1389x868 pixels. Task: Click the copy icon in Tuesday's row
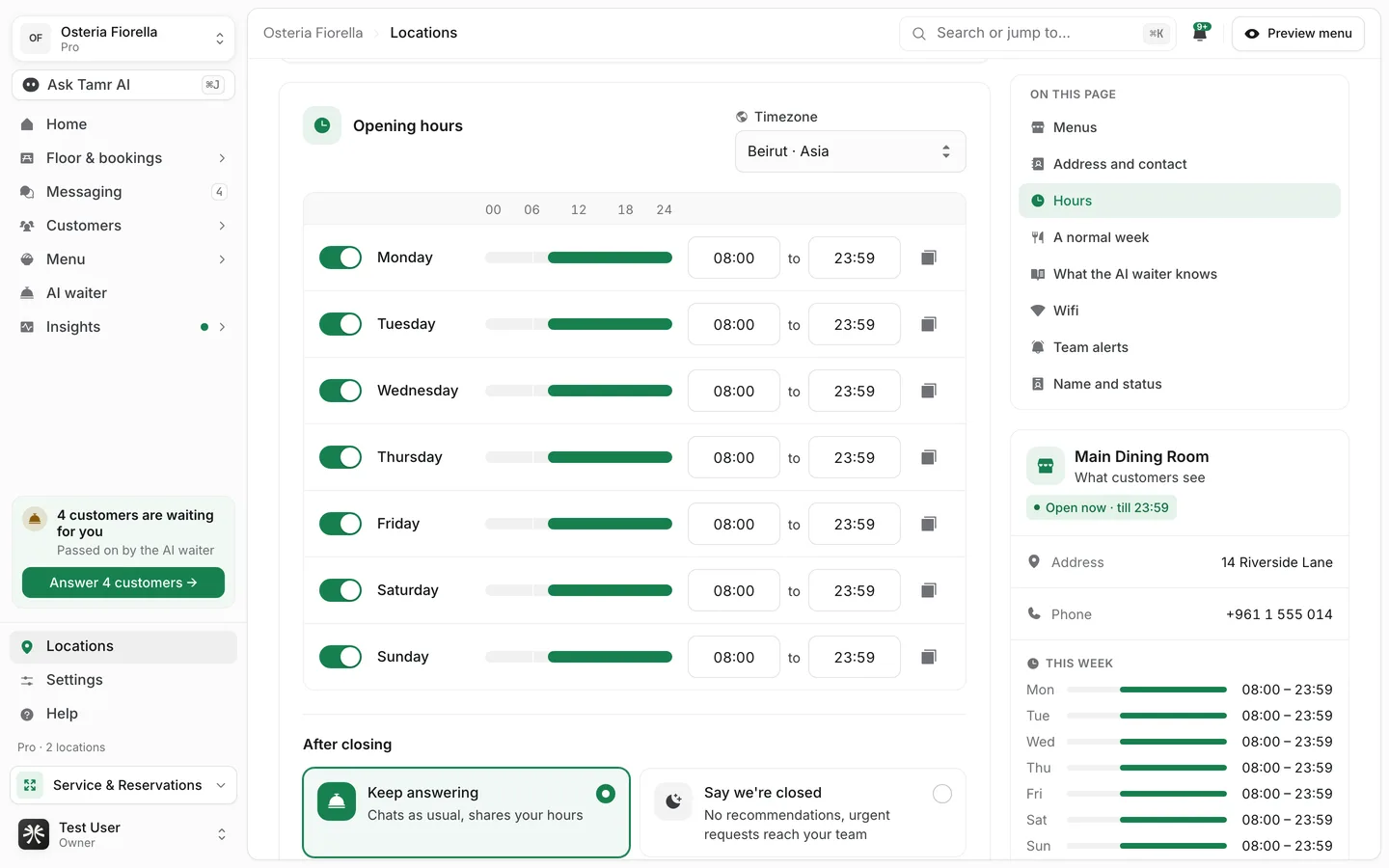tap(928, 324)
